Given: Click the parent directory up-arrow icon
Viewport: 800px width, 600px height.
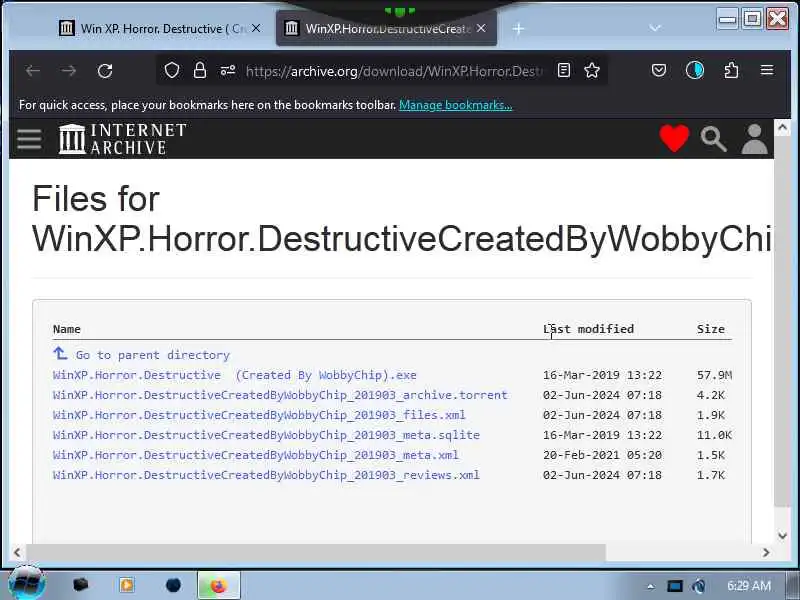Looking at the screenshot, I should coord(60,353).
